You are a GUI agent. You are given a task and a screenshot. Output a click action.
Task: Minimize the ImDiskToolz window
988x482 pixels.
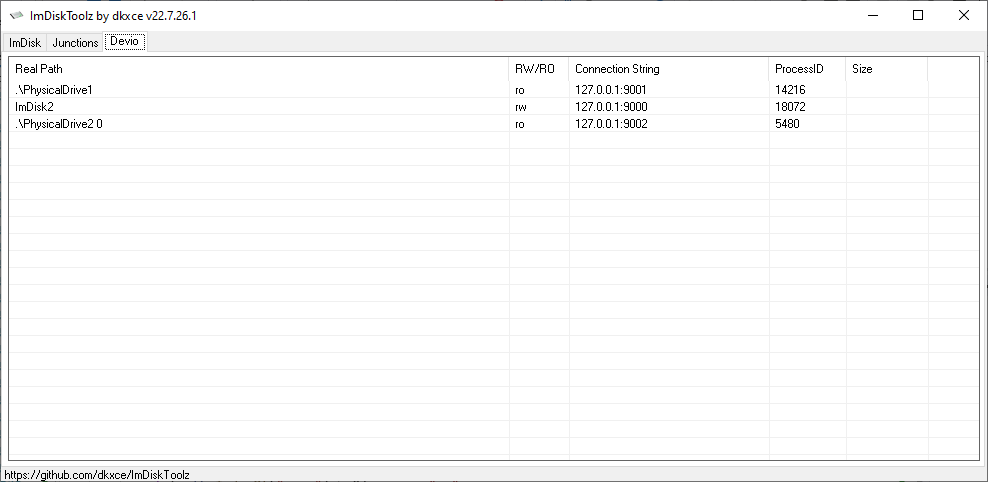coord(873,16)
